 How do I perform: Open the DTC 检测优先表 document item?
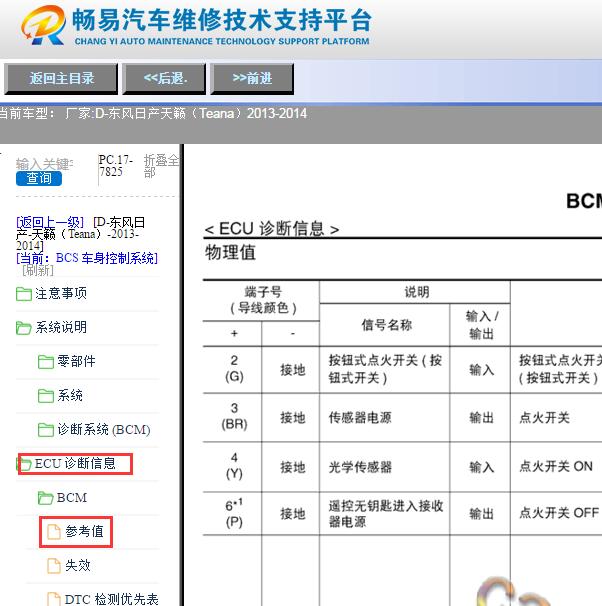tap(112, 599)
